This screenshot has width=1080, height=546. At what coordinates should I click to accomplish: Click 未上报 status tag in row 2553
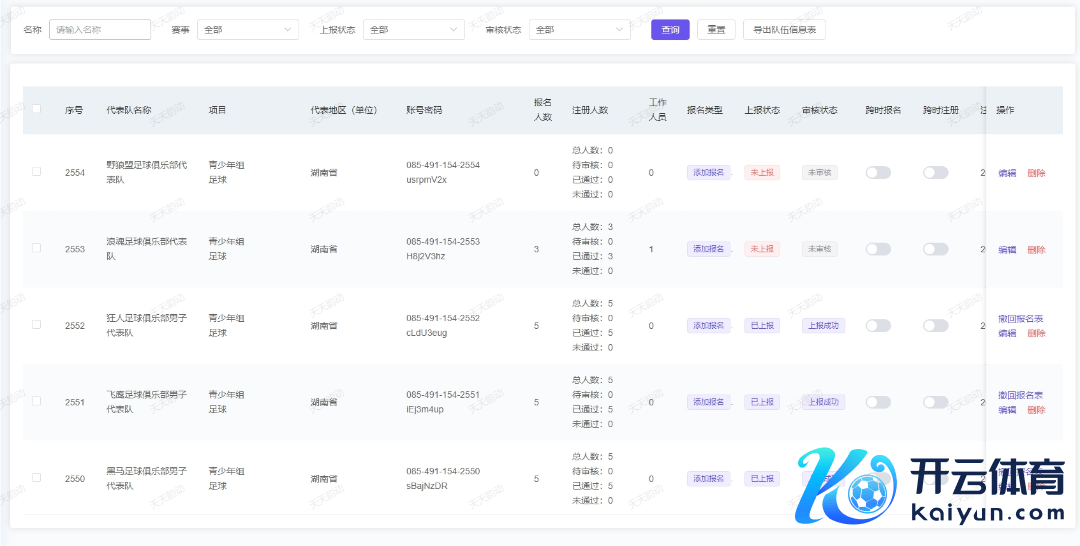762,249
